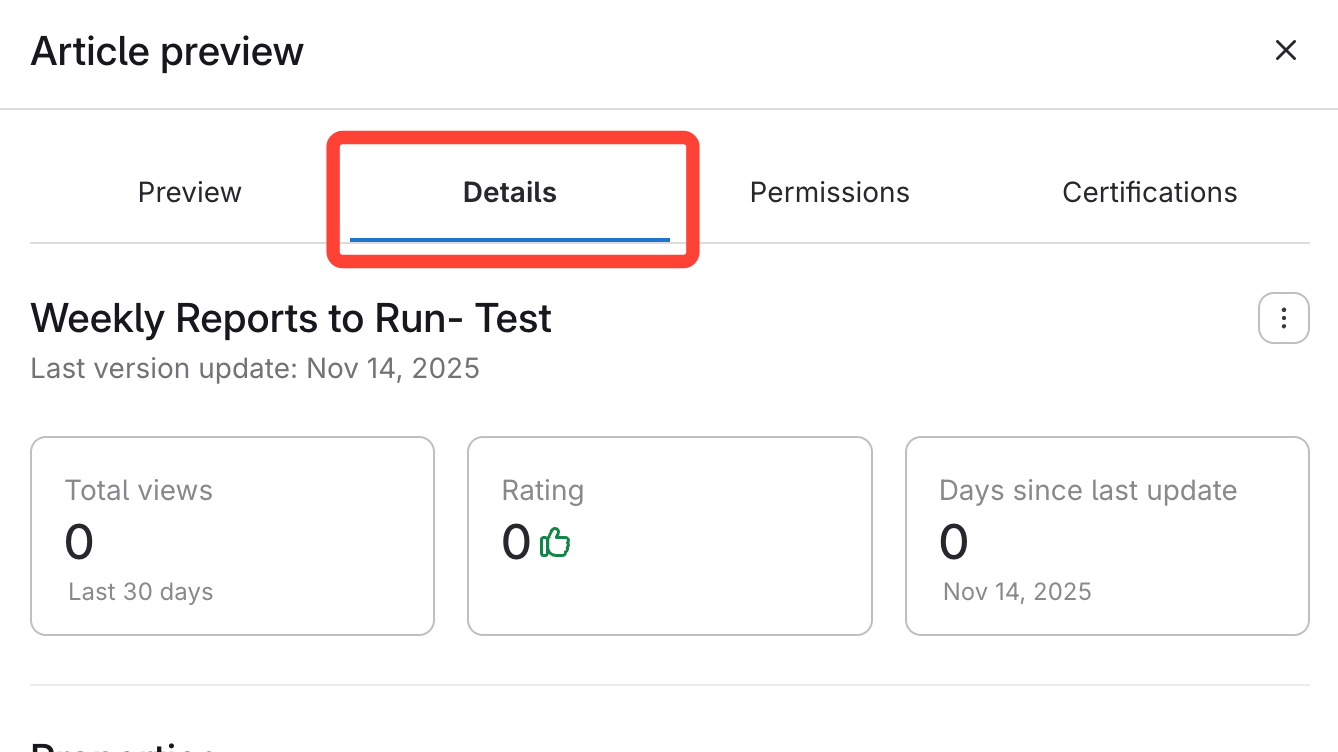
Task: Click the Total views count value
Action: (x=79, y=543)
